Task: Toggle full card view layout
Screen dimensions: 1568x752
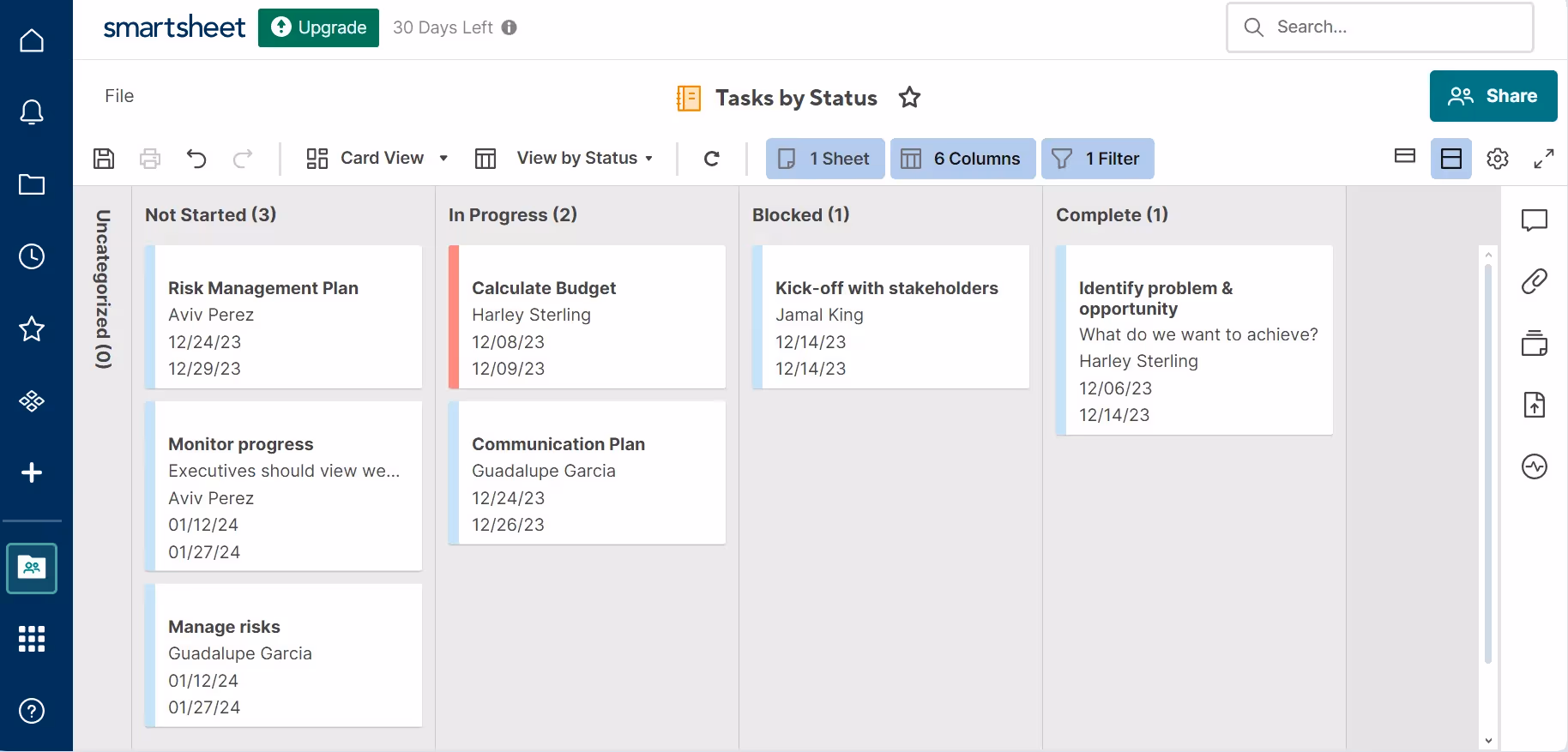Action: coord(1450,159)
